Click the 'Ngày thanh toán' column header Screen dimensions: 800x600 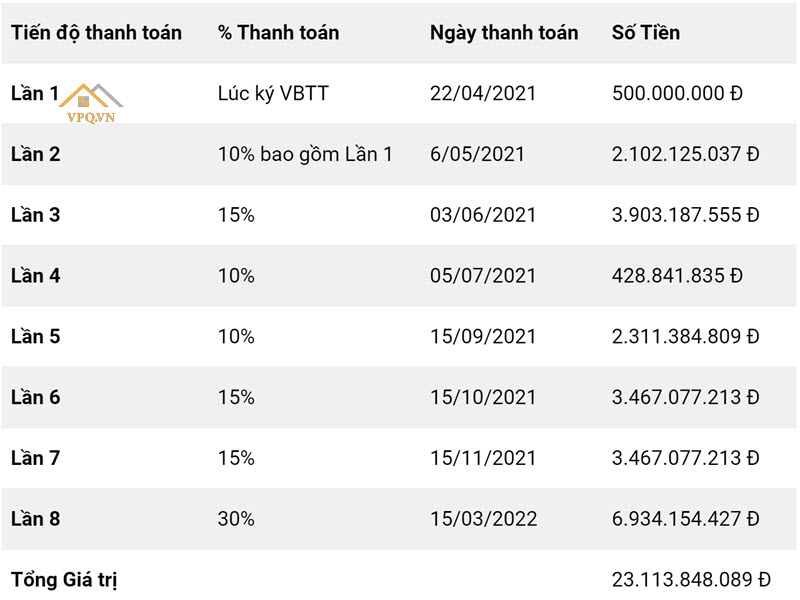click(x=504, y=33)
